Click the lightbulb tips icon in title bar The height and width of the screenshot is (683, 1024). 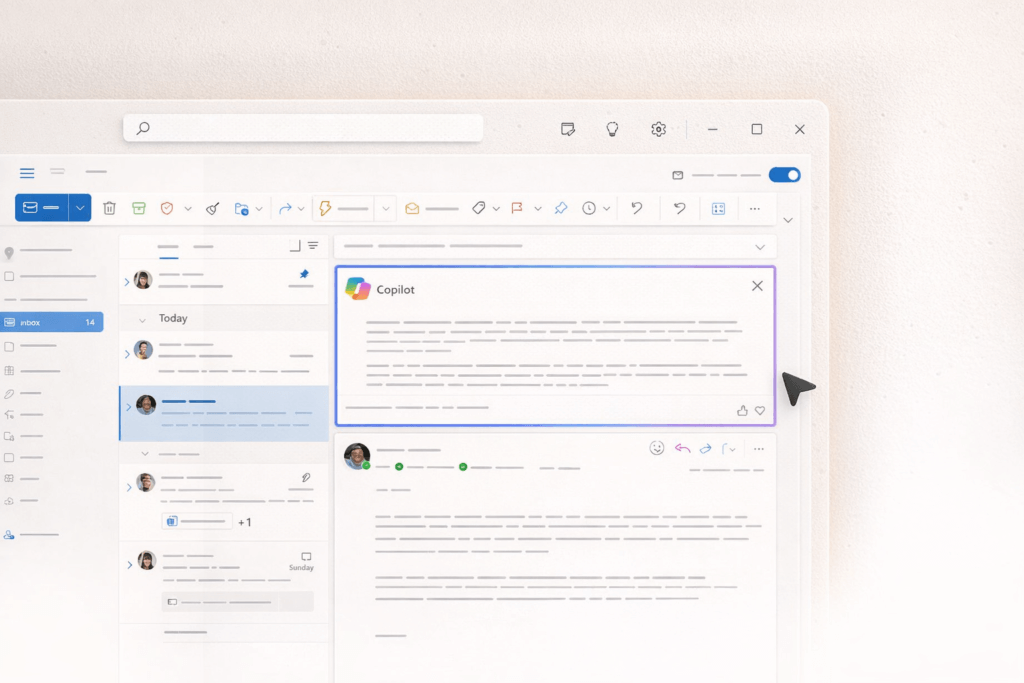612,129
